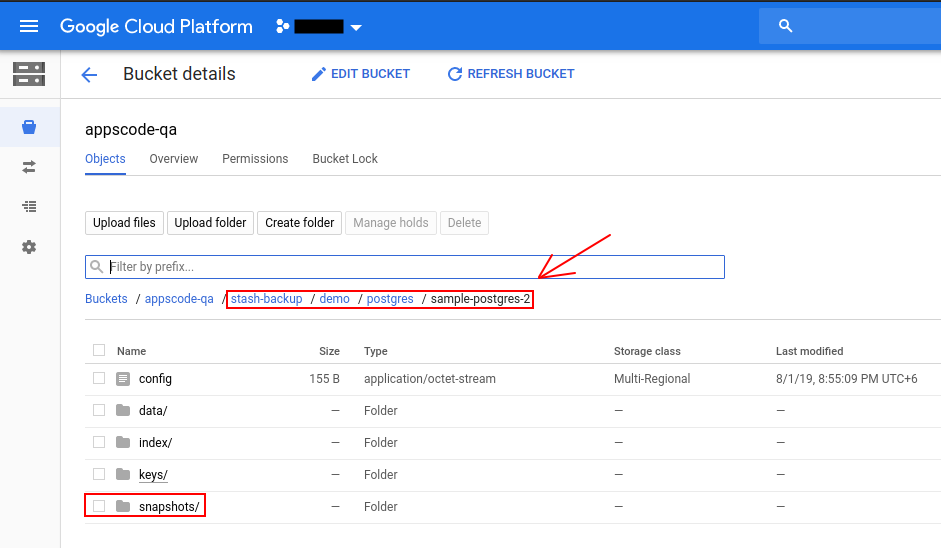Check the index/ row checkbox
This screenshot has width=941, height=548.
click(x=99, y=442)
